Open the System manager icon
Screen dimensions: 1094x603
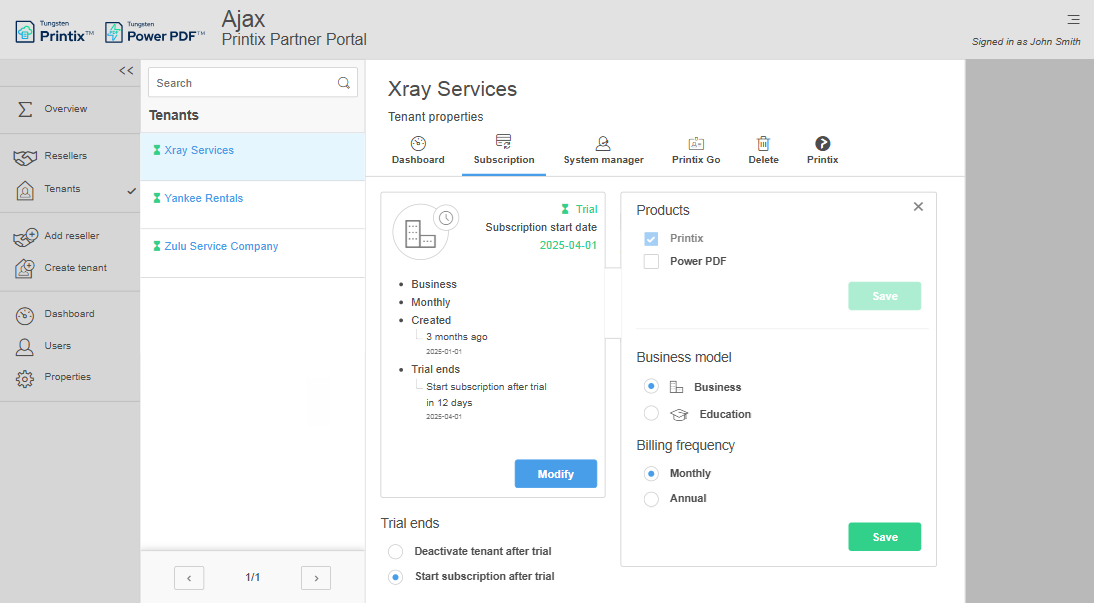(x=603, y=144)
